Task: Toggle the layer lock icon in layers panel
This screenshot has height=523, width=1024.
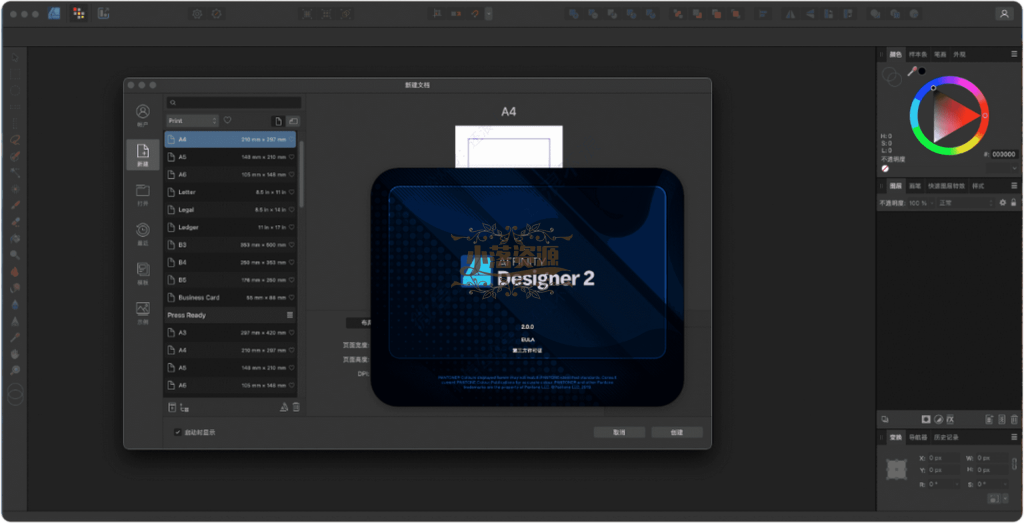Action: pos(1014,203)
